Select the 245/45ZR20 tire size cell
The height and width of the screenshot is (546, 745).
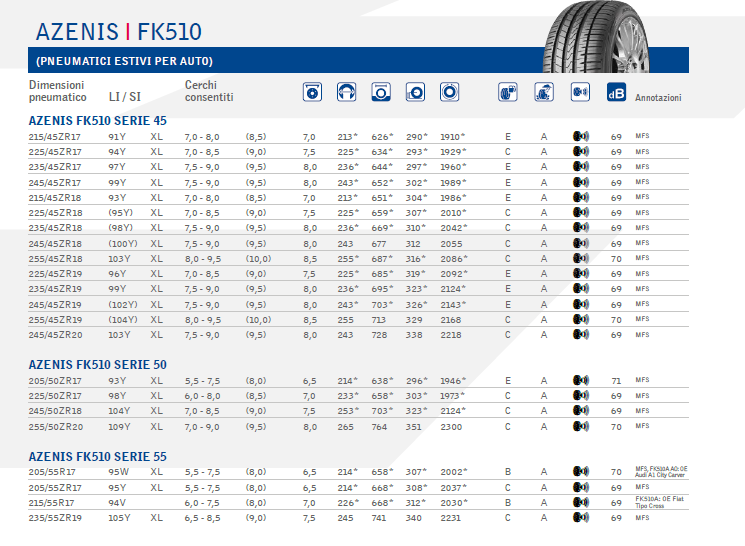coord(56,335)
